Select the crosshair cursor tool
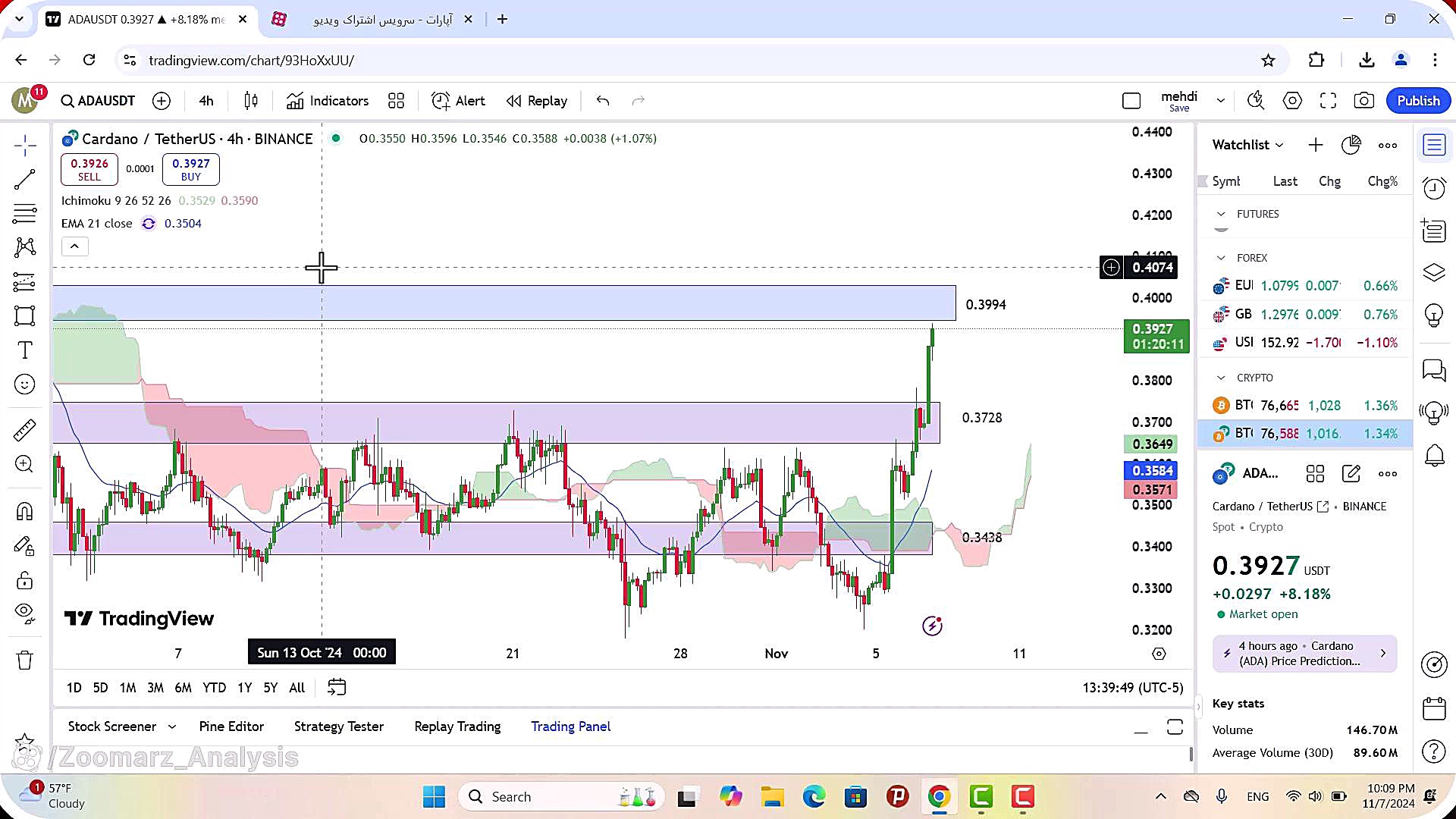This screenshot has height=819, width=1456. (24, 145)
